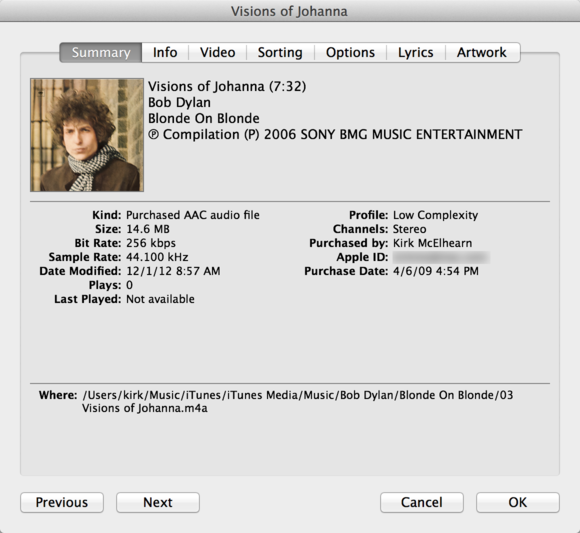Image resolution: width=580 pixels, height=533 pixels.
Task: Select the Video tab
Action: coord(218,53)
